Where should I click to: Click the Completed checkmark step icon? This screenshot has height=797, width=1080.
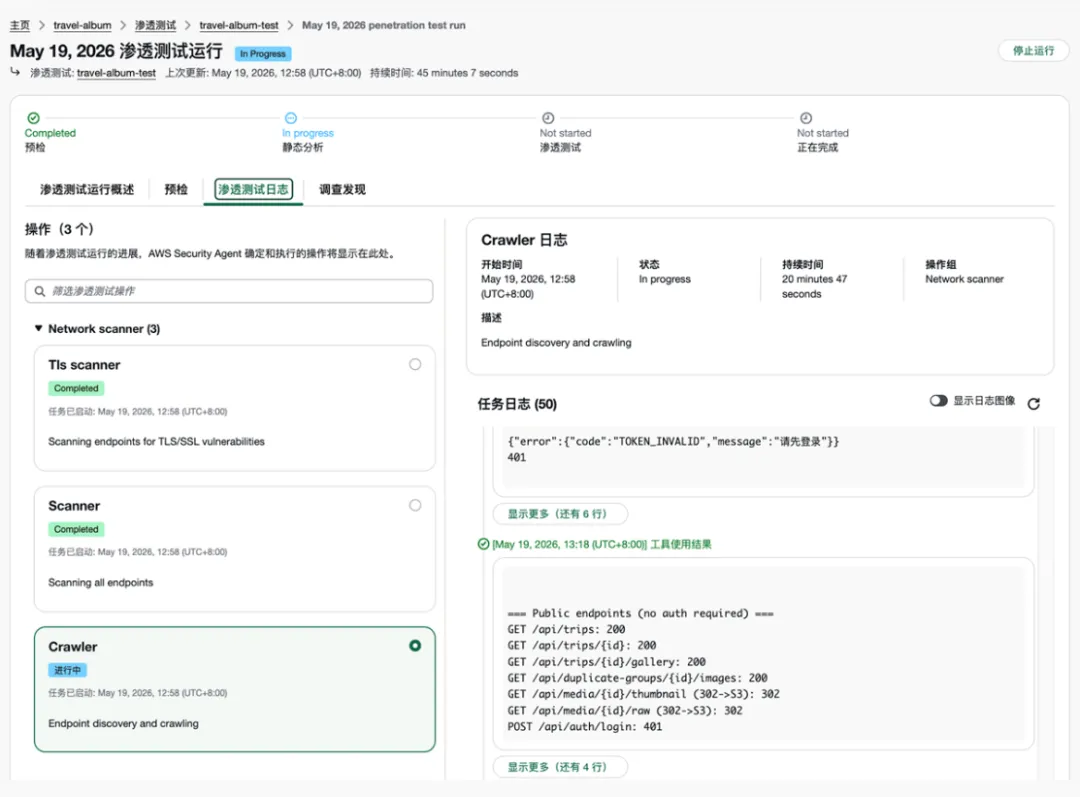coord(33,118)
